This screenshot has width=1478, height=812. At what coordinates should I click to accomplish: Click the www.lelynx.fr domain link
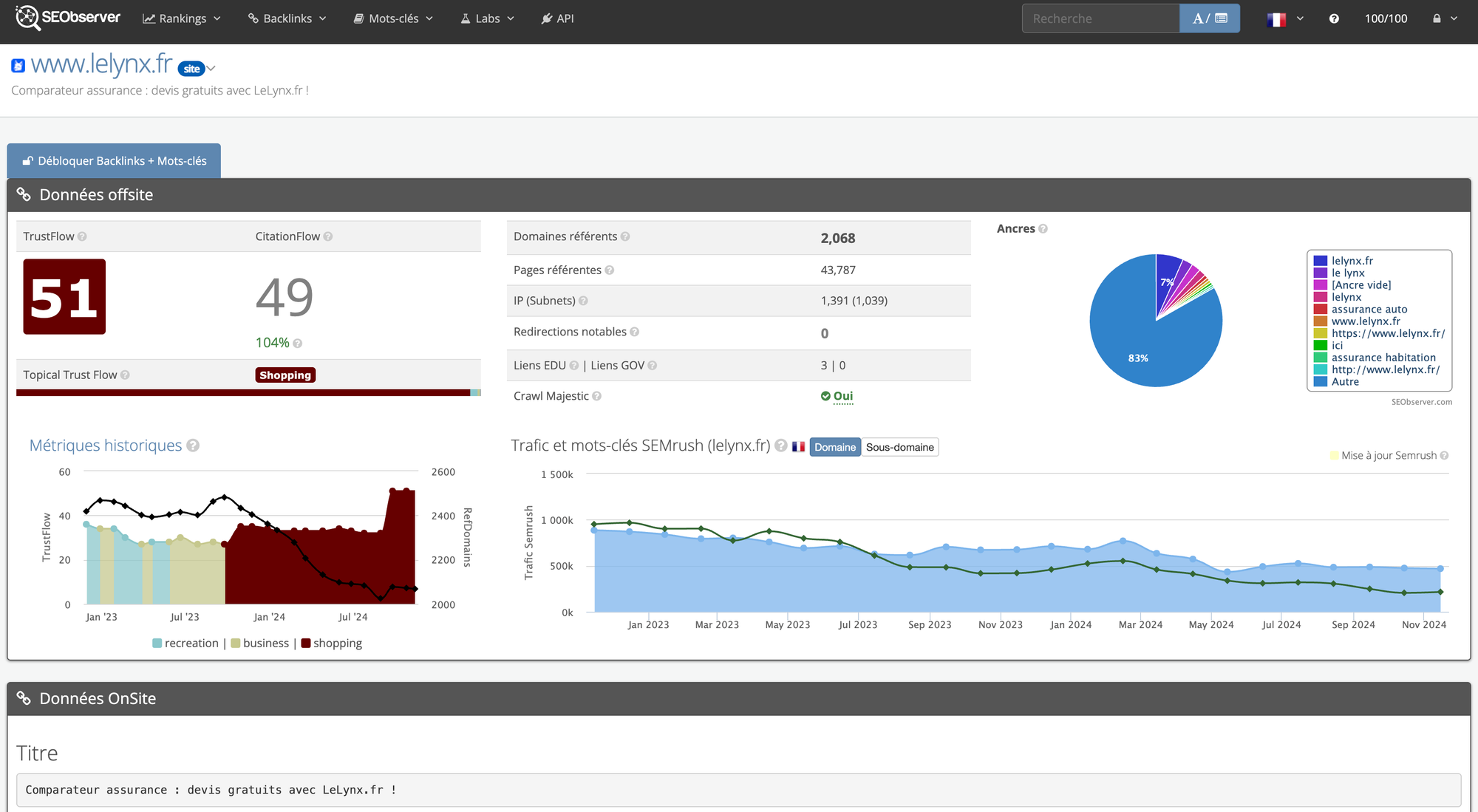pos(101,64)
